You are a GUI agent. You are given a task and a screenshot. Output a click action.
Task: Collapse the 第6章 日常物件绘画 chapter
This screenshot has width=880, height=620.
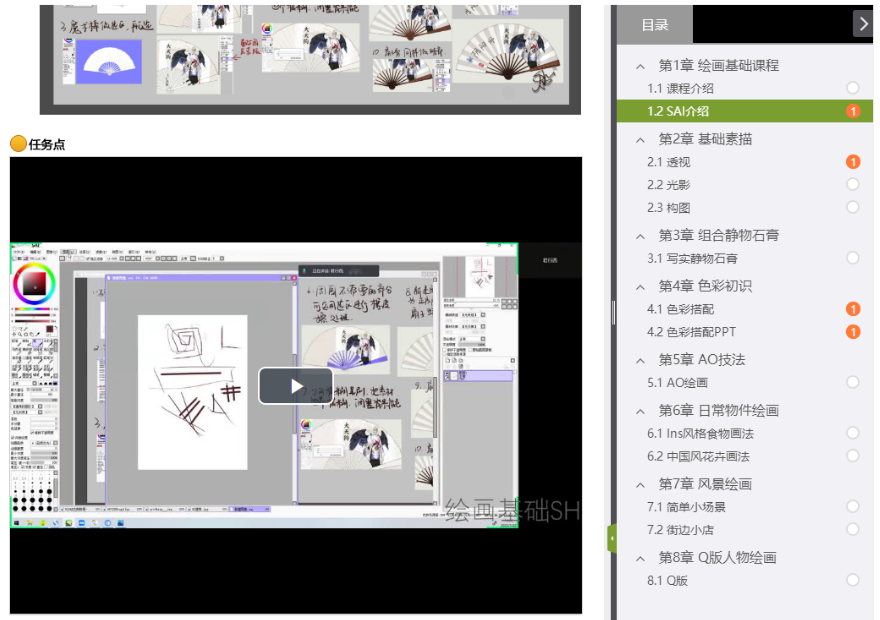[640, 410]
